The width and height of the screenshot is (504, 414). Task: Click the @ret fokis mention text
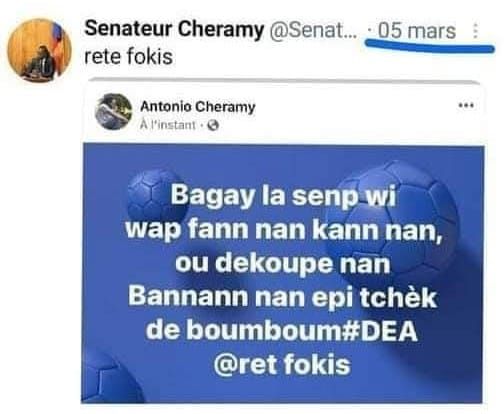282,365
